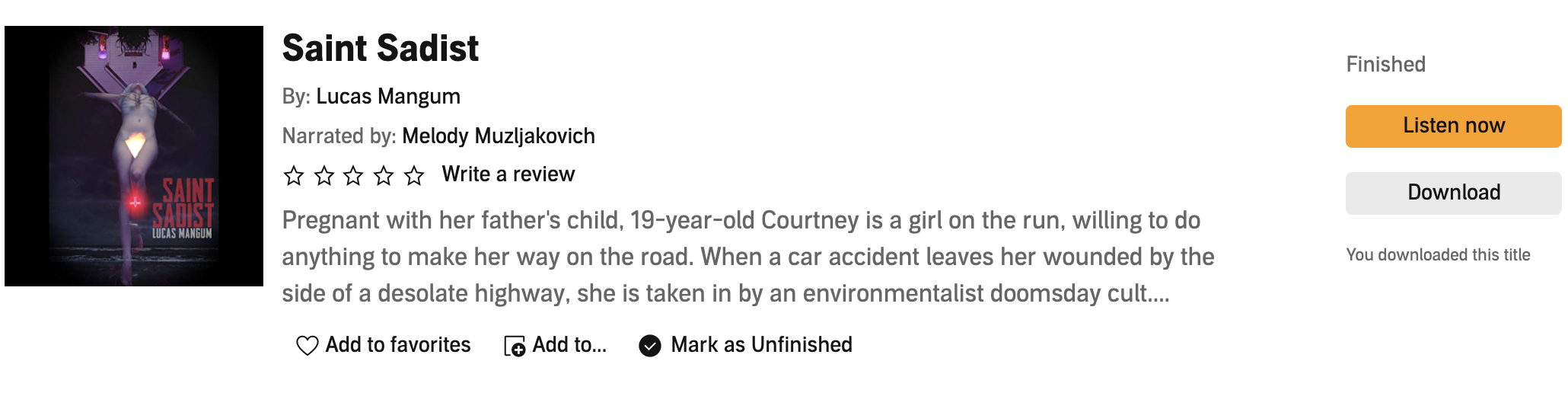Screen dimensions: 1568x393
Task: Click the Add to collection icon
Action: [515, 346]
